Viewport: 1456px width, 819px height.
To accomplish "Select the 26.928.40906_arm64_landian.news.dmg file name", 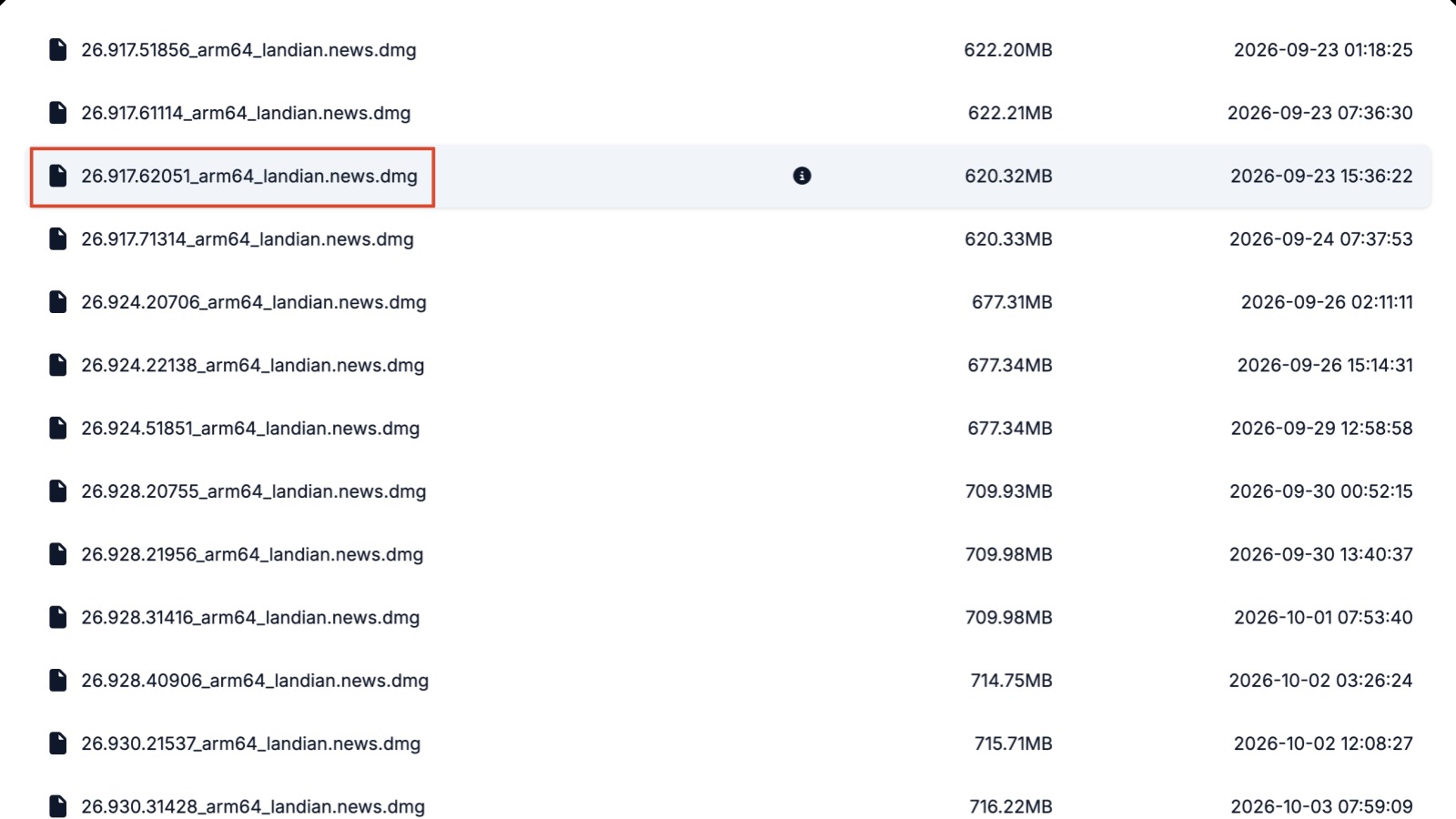I will coord(255,680).
